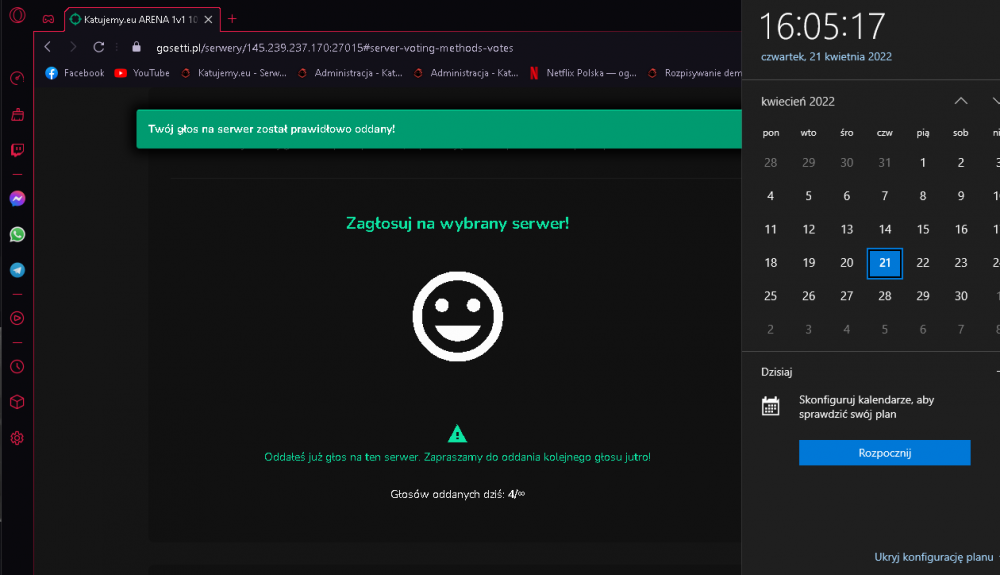Viewport: 1000px width, 575px height.
Task: Open the Netflix Polska bookmark
Action: coord(583,73)
